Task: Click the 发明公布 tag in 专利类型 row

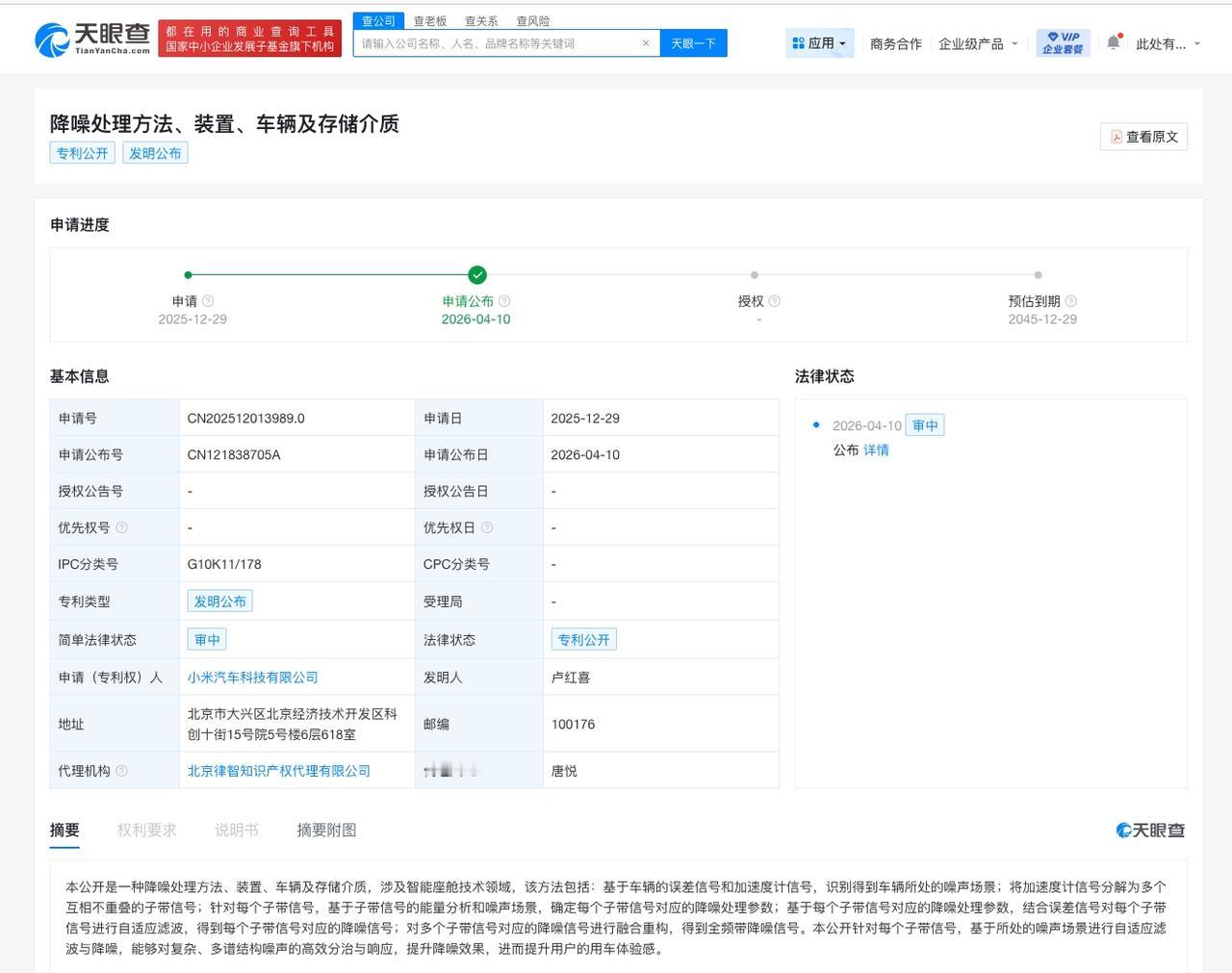Action: (219, 601)
